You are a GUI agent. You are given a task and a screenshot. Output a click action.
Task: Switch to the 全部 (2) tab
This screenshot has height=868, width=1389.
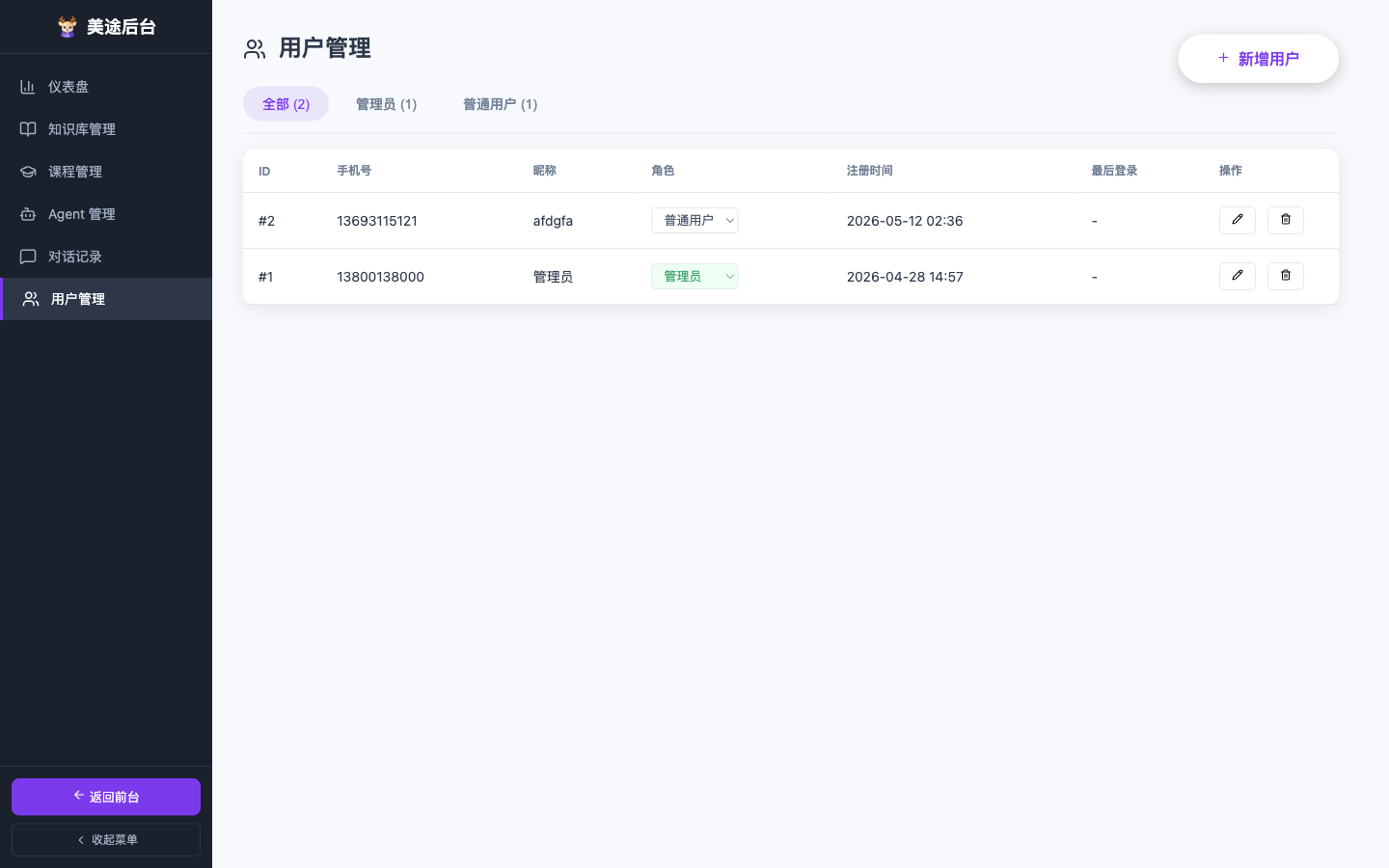coord(286,104)
